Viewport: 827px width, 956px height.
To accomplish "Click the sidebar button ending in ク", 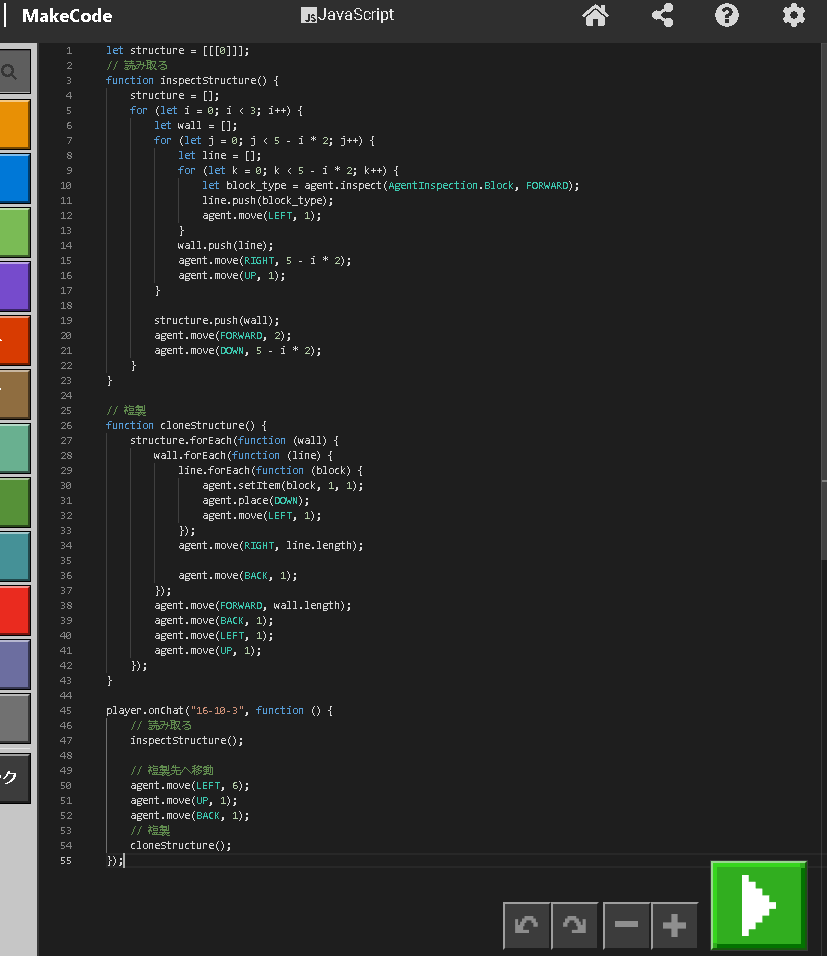I will pyautogui.click(x=14, y=778).
